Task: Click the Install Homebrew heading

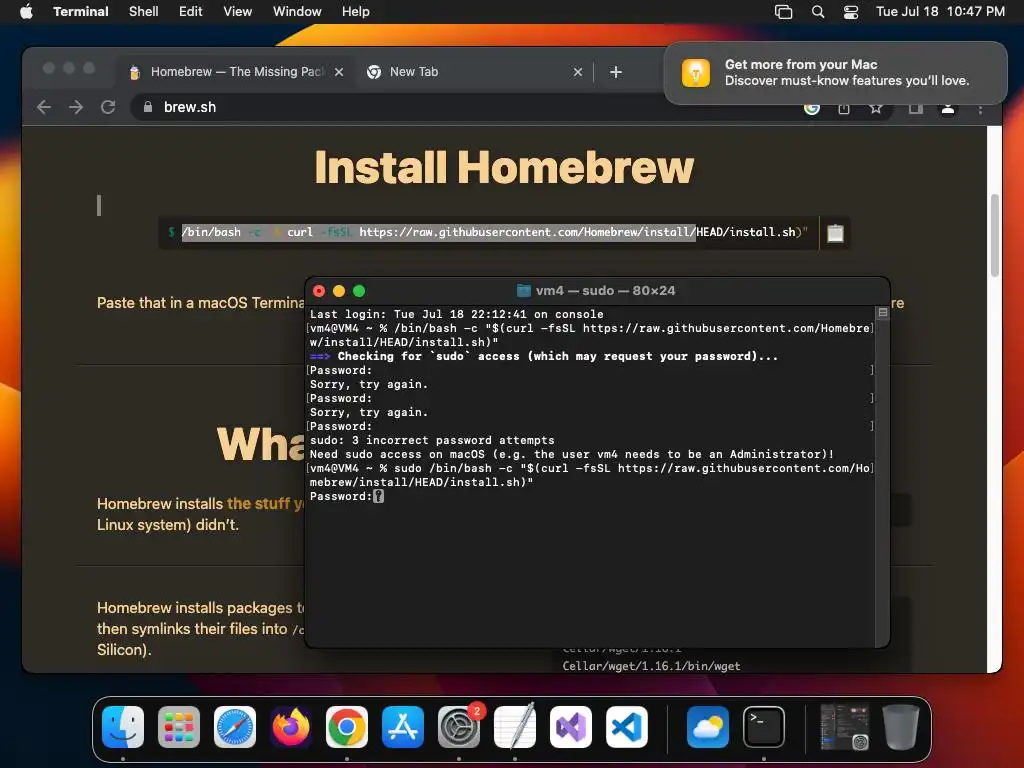Action: (x=504, y=167)
